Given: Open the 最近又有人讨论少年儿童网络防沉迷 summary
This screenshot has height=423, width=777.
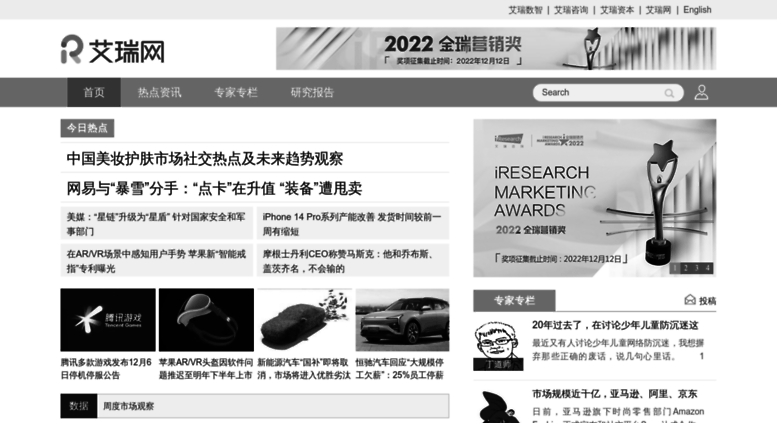Looking at the screenshot, I should point(618,350).
